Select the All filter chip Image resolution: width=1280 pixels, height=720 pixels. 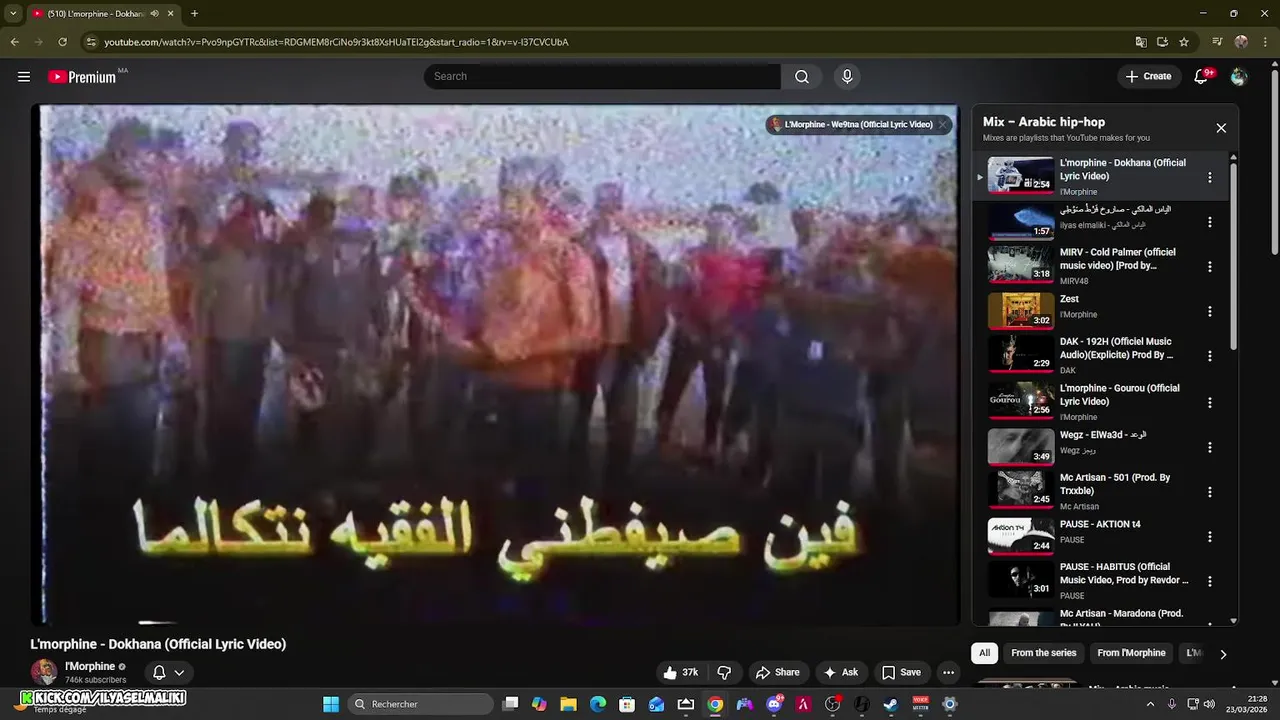click(984, 653)
